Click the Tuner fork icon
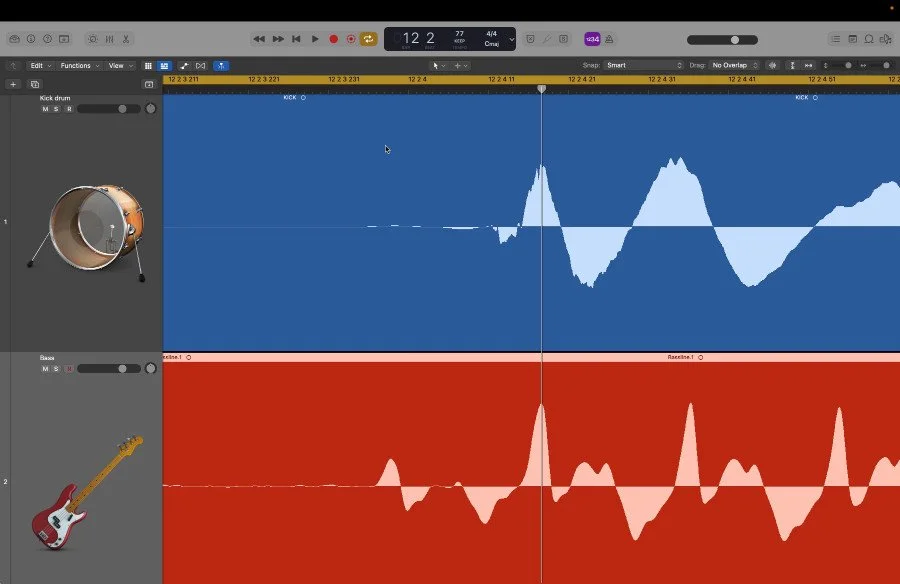This screenshot has width=900, height=584. click(547, 39)
